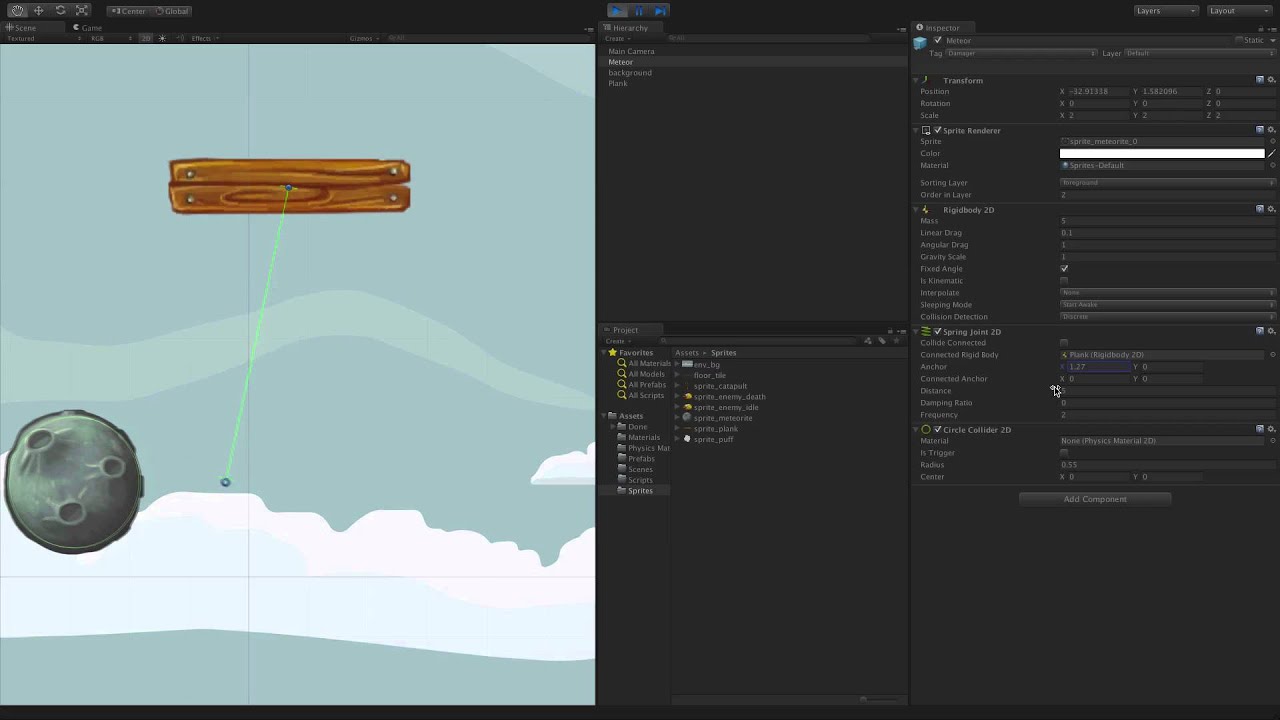Open Spring Joint 2D gear settings
The width and height of the screenshot is (1280, 720).
[x=1271, y=331]
